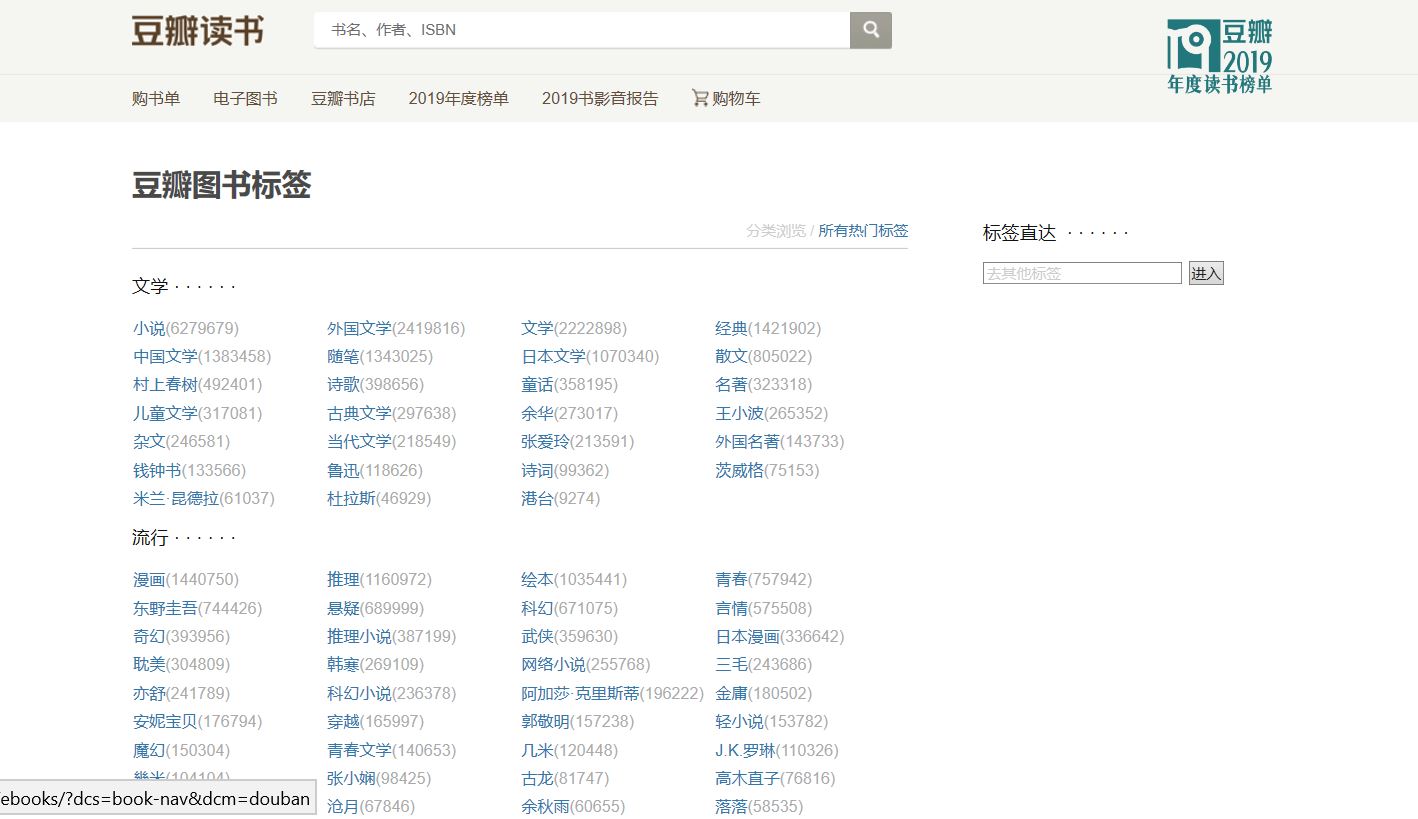Open the 三毛 tag
Screen dimensions: 1418x819
tap(731, 664)
